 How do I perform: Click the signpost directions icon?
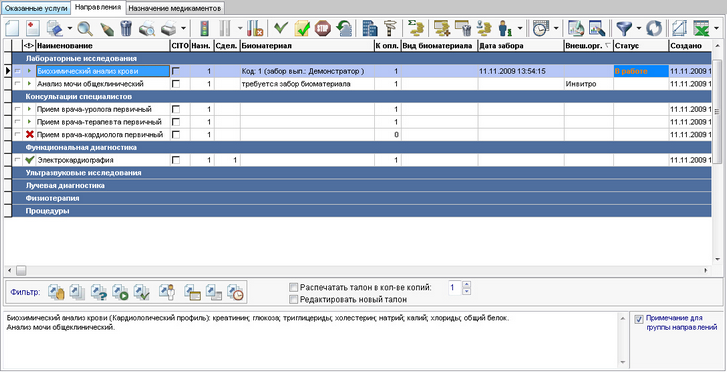tap(390, 29)
